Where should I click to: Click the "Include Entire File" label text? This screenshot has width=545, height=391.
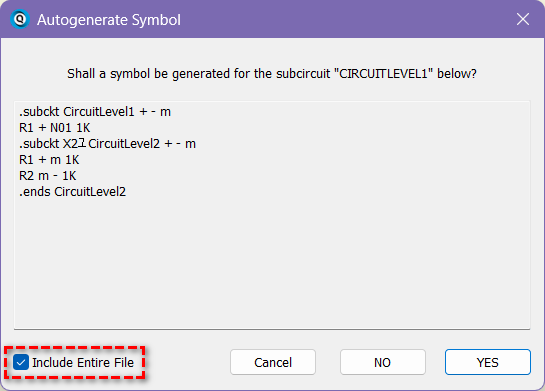(83, 363)
